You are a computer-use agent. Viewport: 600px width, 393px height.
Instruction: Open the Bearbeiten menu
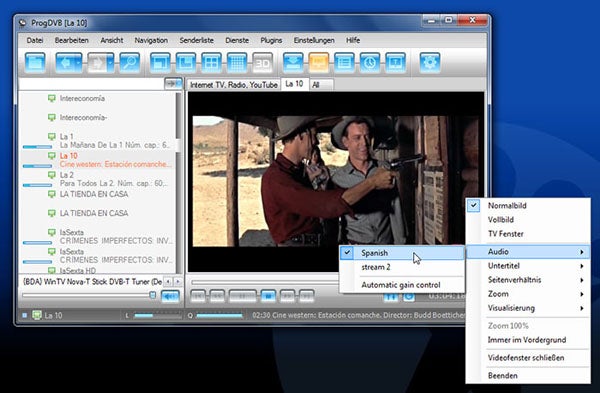(72, 40)
